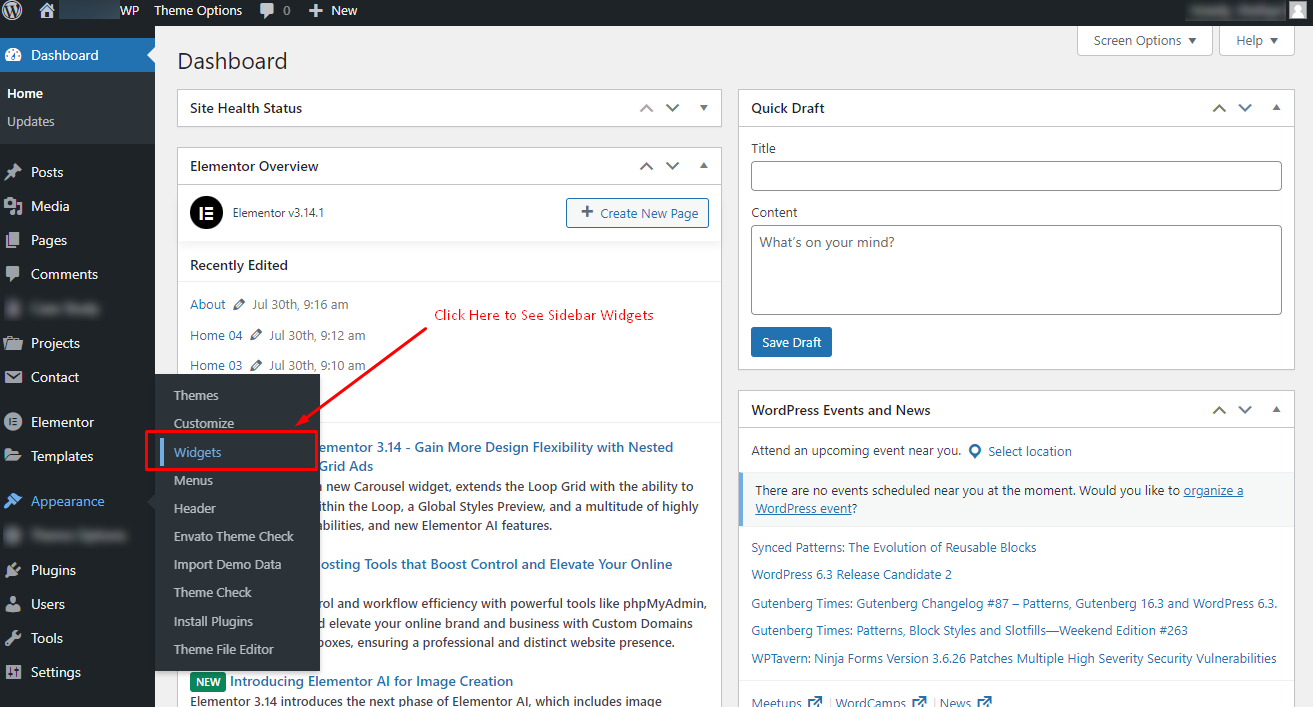Open the Elementor sidebar icon

[12, 421]
